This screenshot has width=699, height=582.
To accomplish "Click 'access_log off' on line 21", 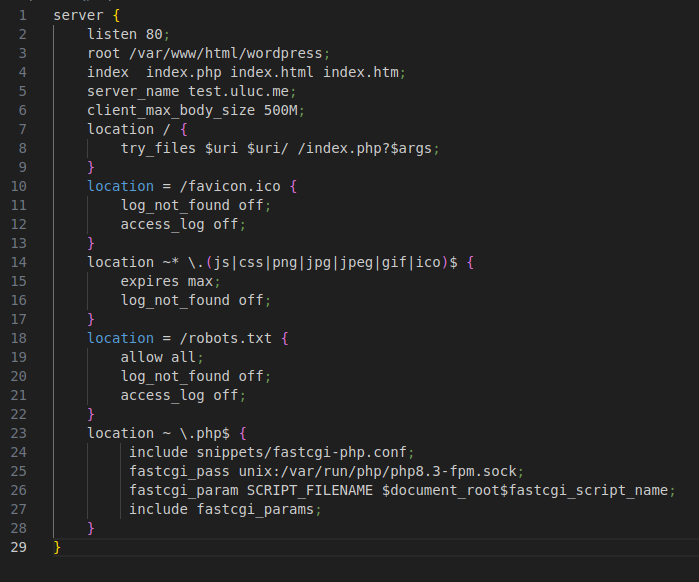I will pos(180,396).
